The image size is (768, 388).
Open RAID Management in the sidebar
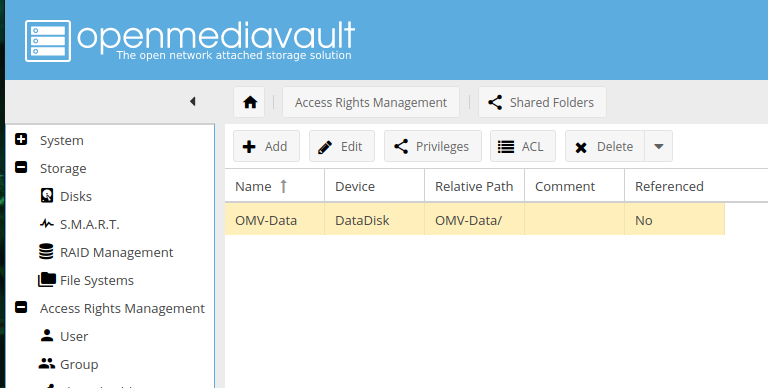[x=117, y=252]
